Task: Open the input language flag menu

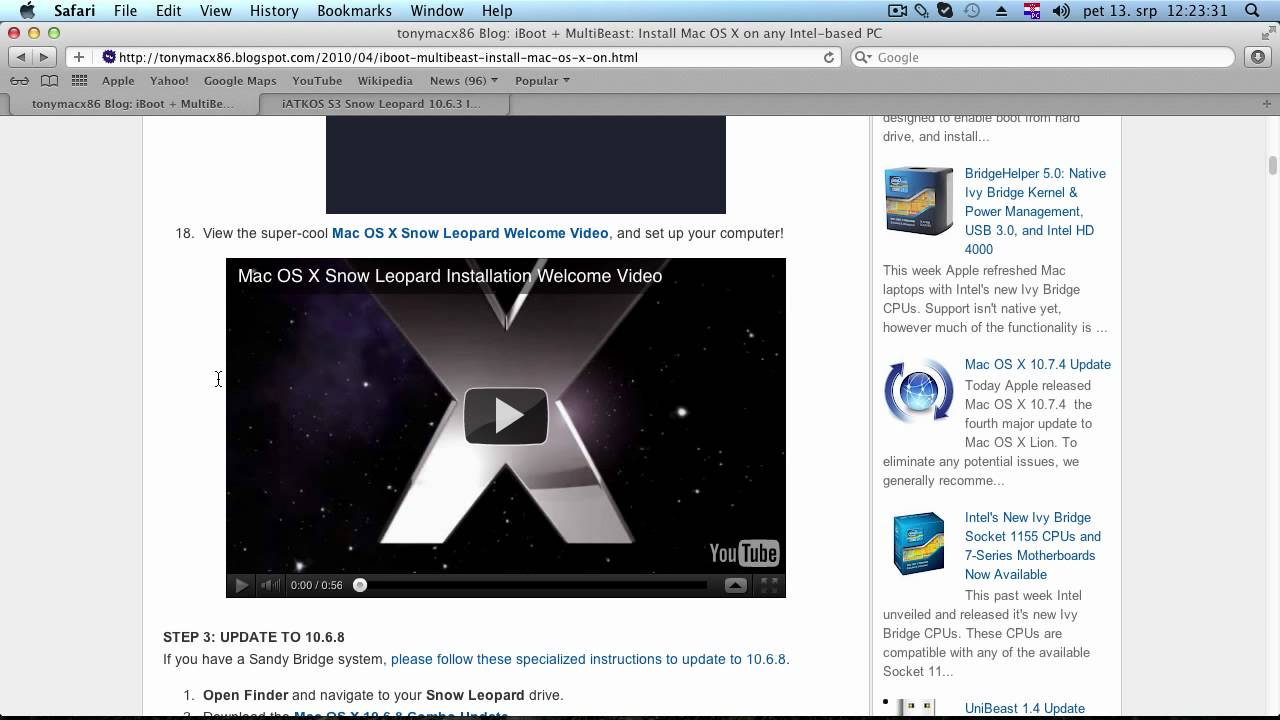Action: tap(1031, 11)
